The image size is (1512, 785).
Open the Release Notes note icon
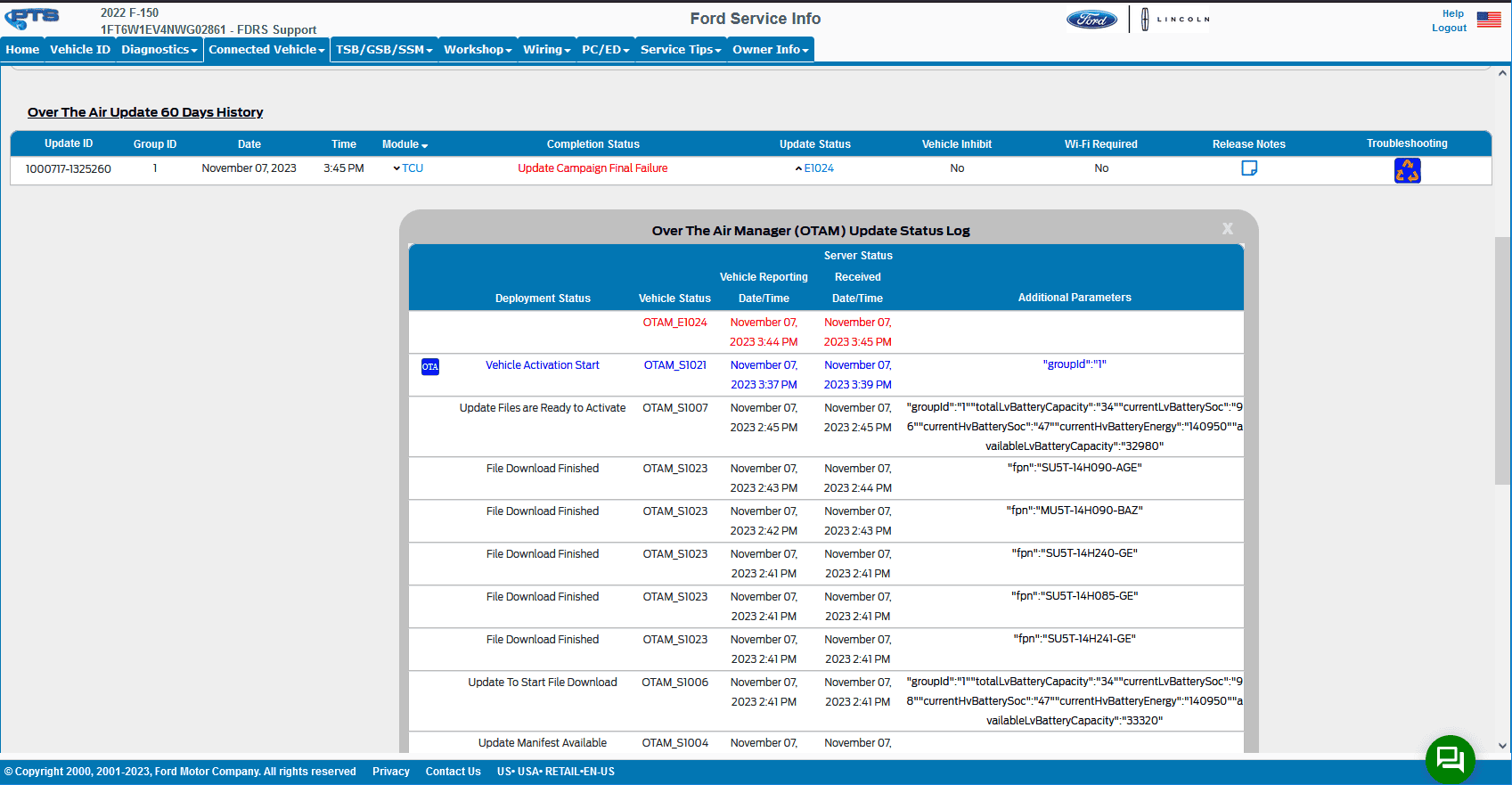(x=1249, y=168)
